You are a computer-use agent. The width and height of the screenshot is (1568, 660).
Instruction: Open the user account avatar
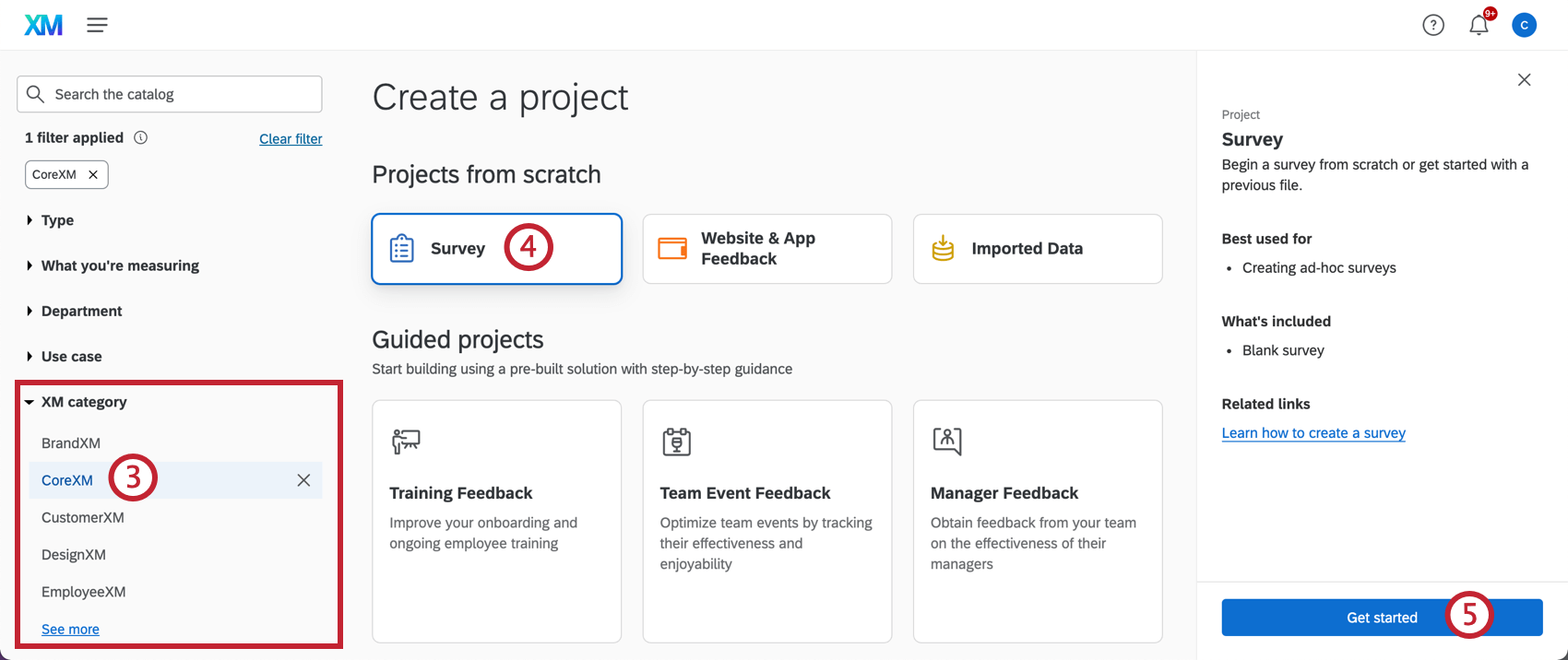tap(1524, 25)
